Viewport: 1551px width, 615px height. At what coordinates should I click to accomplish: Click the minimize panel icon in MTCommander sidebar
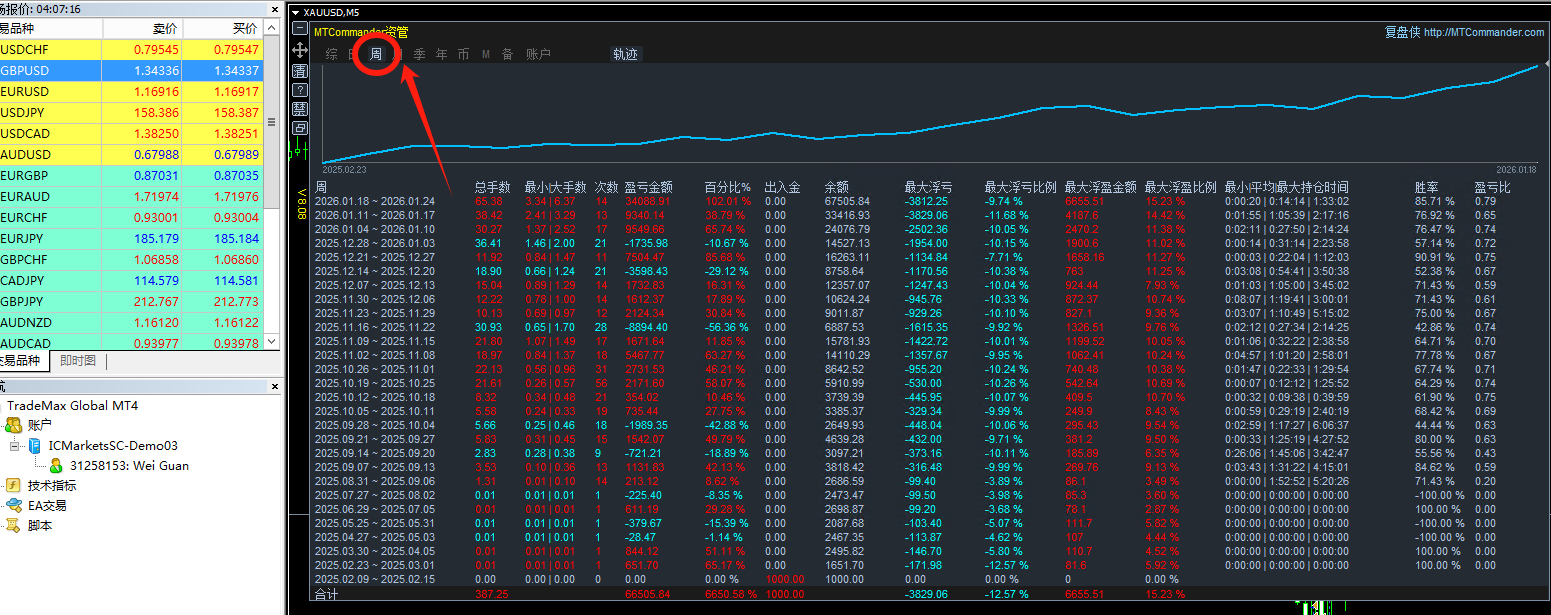pyautogui.click(x=300, y=29)
